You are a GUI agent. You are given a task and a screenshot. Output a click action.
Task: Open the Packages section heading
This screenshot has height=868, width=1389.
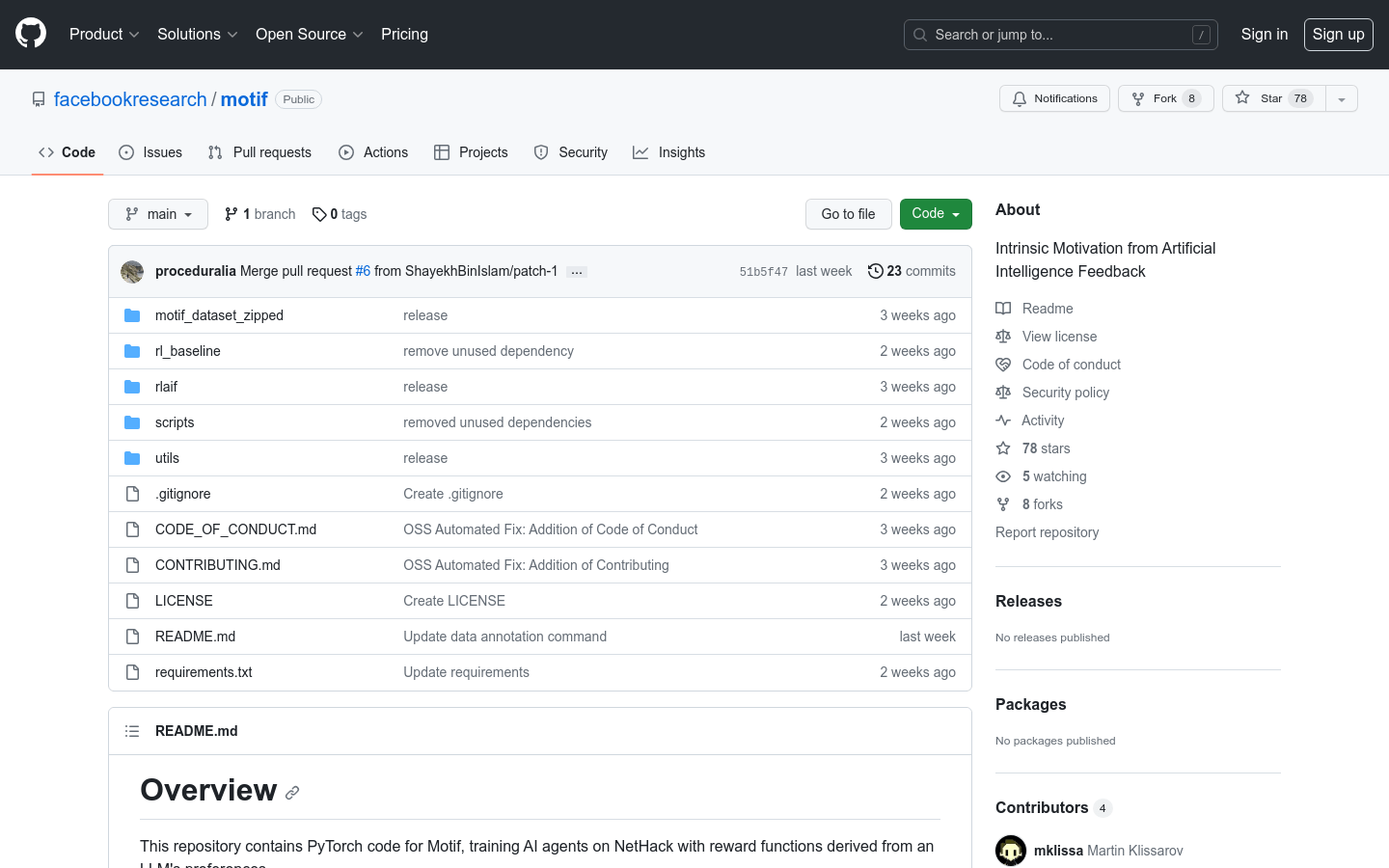click(x=1030, y=704)
